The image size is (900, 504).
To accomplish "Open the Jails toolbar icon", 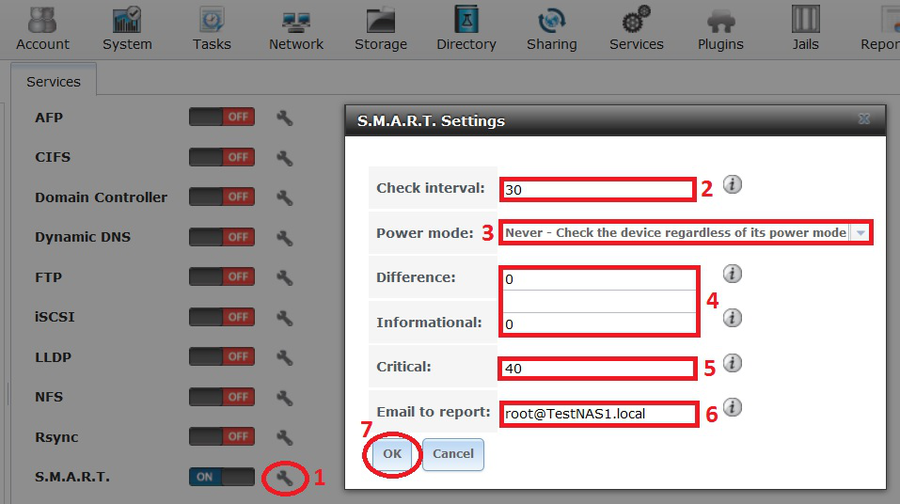I will click(805, 28).
